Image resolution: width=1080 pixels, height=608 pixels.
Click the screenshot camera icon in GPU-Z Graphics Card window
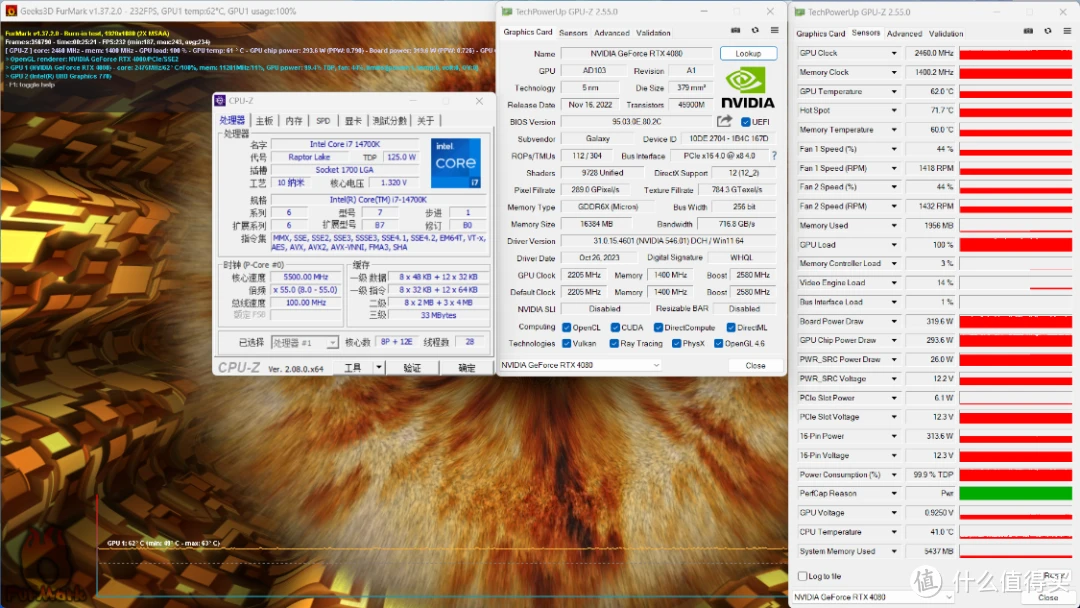(x=736, y=30)
